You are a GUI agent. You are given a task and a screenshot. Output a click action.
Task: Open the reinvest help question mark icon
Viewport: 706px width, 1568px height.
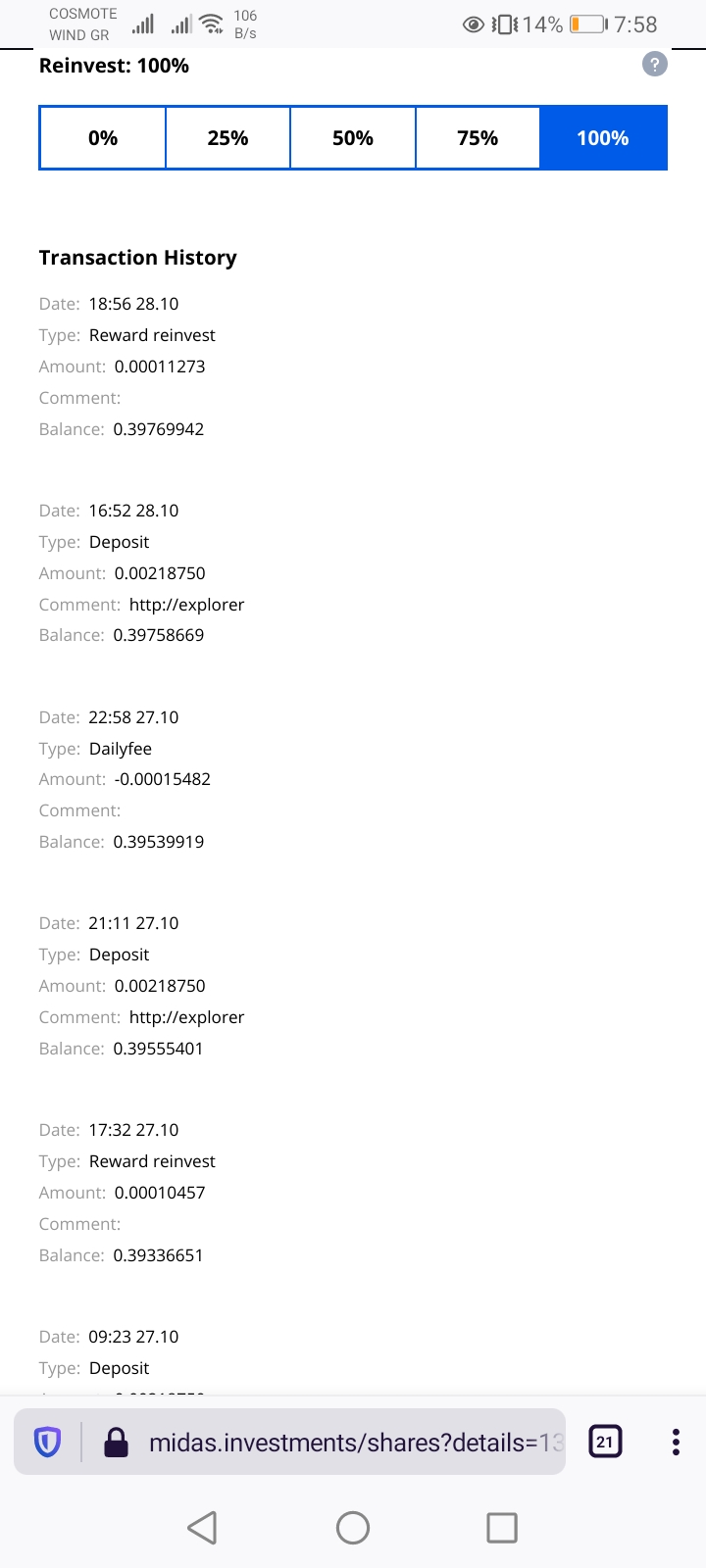point(654,65)
